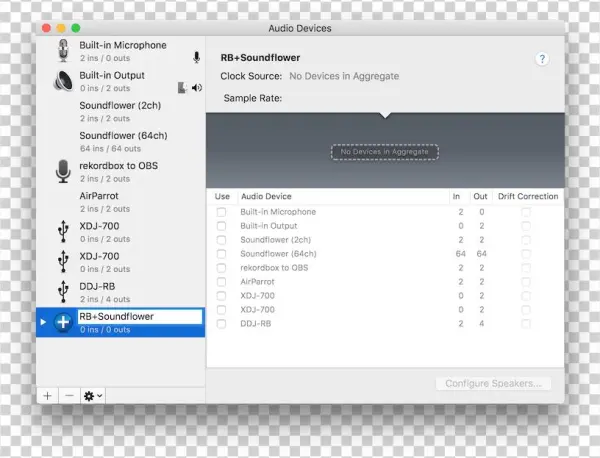This screenshot has width=600, height=458.
Task: Open the gear action menu
Action: click(x=93, y=396)
